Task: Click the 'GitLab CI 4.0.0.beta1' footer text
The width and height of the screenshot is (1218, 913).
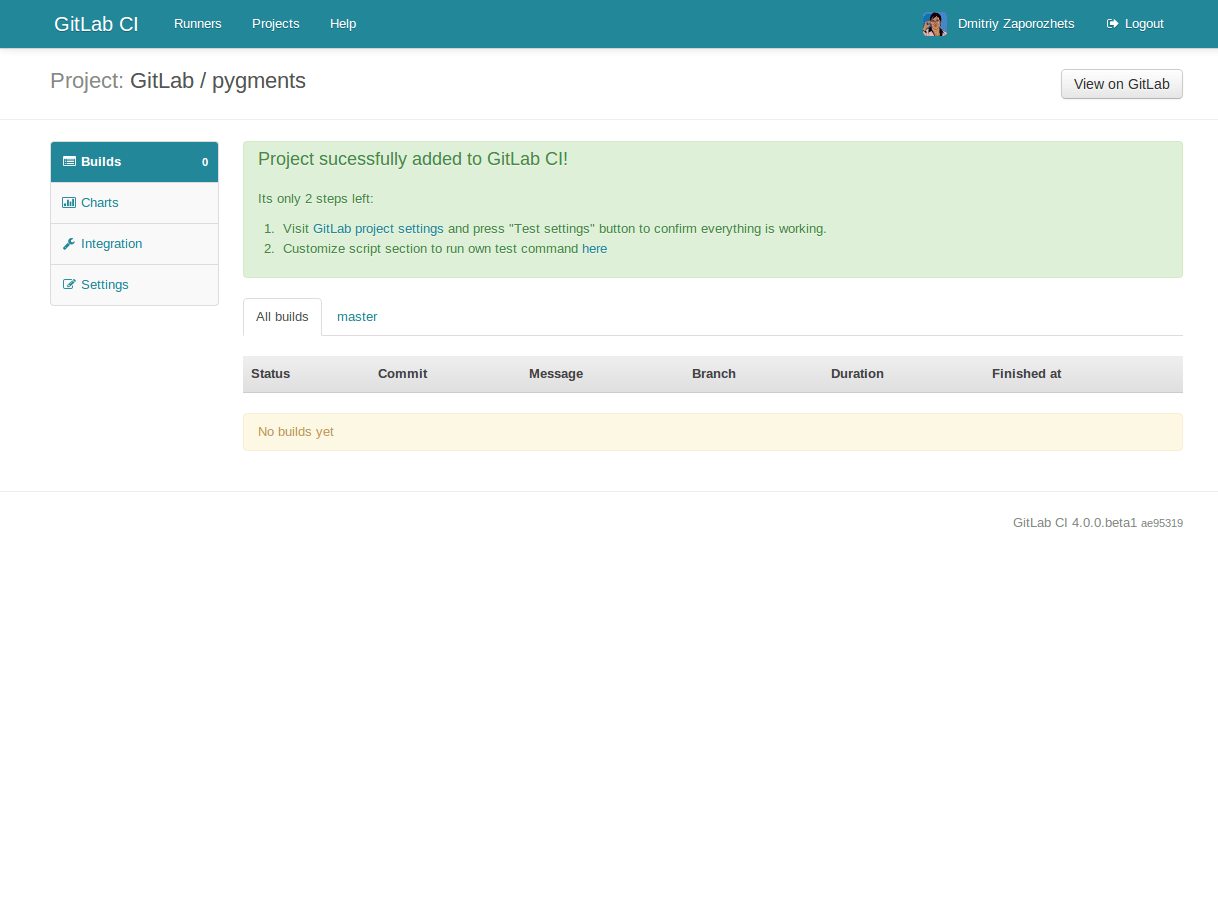Action: click(x=1075, y=523)
